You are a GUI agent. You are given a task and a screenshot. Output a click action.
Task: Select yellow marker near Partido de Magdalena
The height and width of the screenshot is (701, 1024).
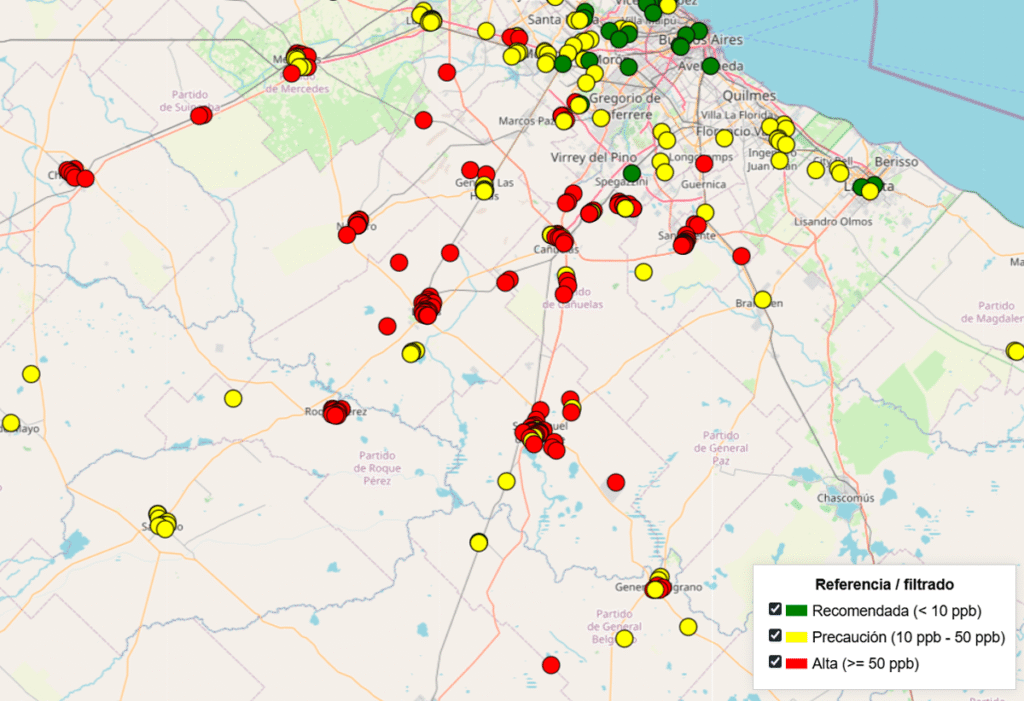(x=1015, y=351)
